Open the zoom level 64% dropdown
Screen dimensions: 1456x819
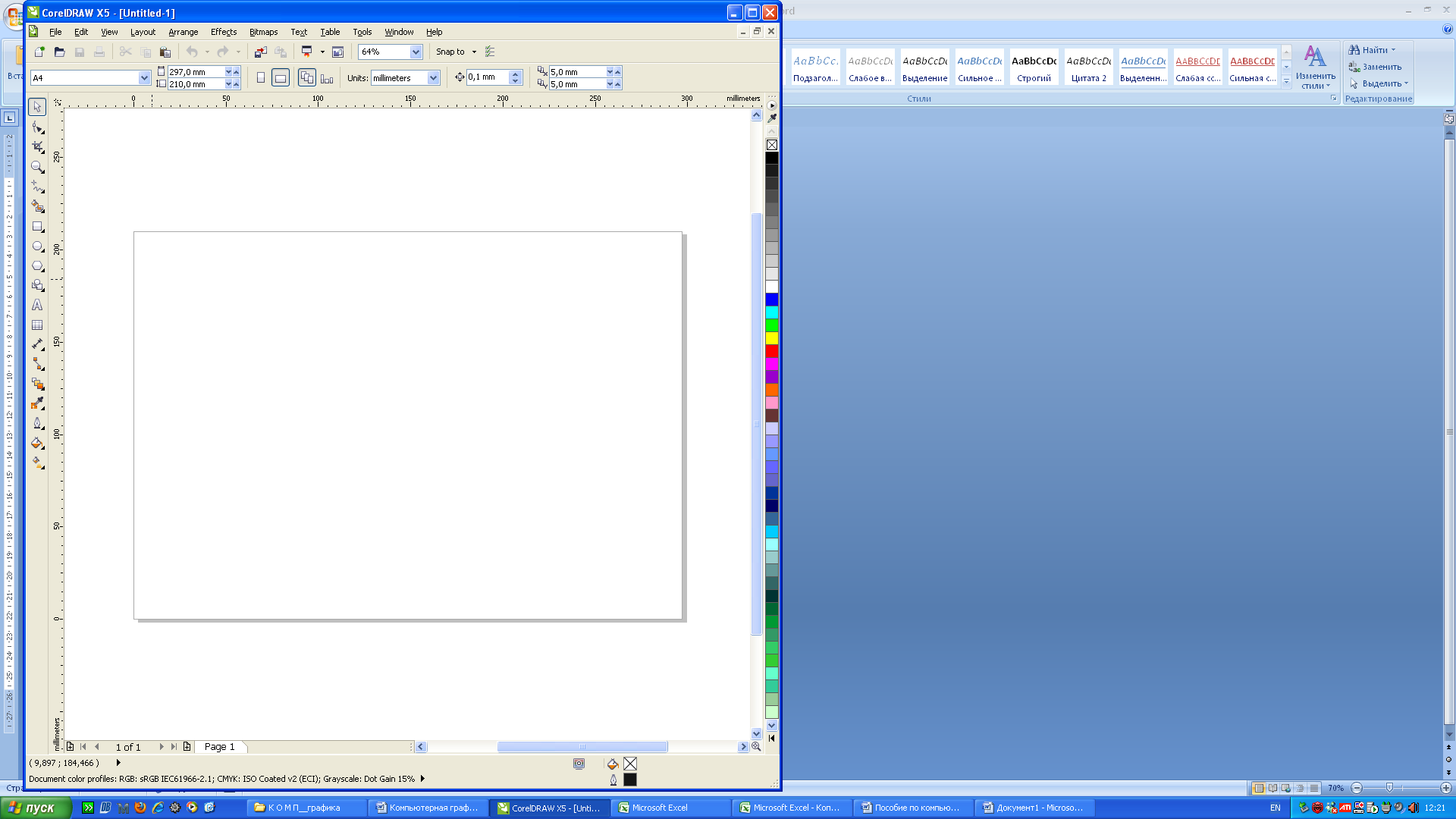(416, 52)
